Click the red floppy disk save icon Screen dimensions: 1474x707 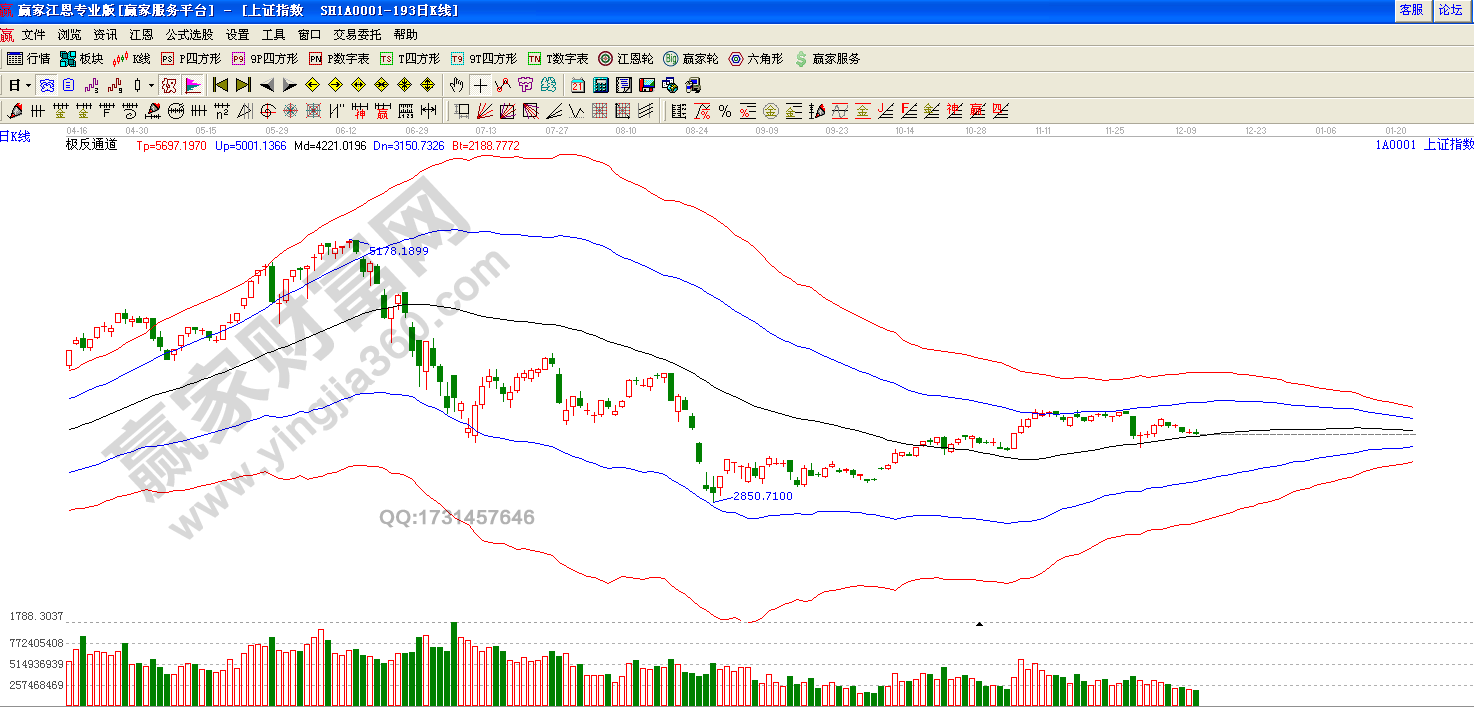[646, 85]
